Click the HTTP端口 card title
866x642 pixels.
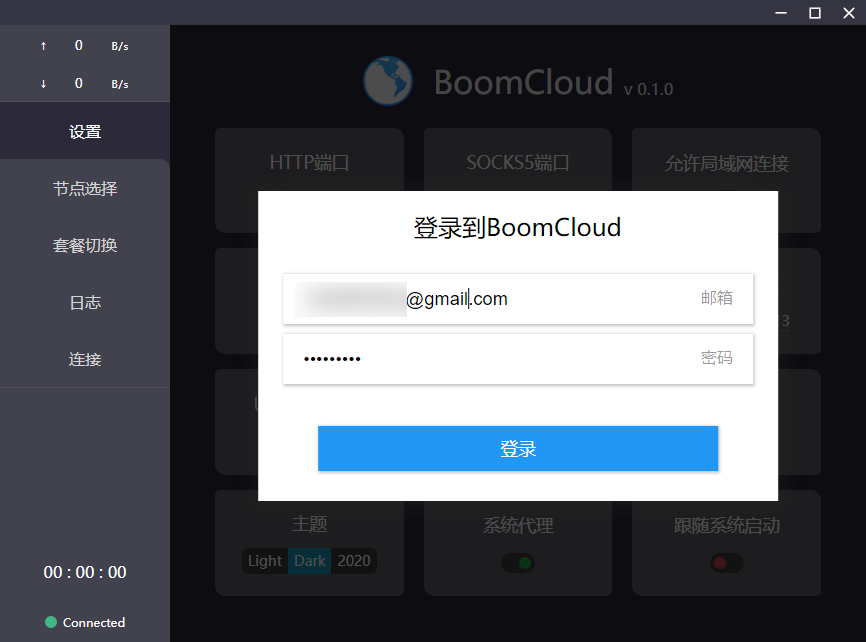pyautogui.click(x=309, y=162)
